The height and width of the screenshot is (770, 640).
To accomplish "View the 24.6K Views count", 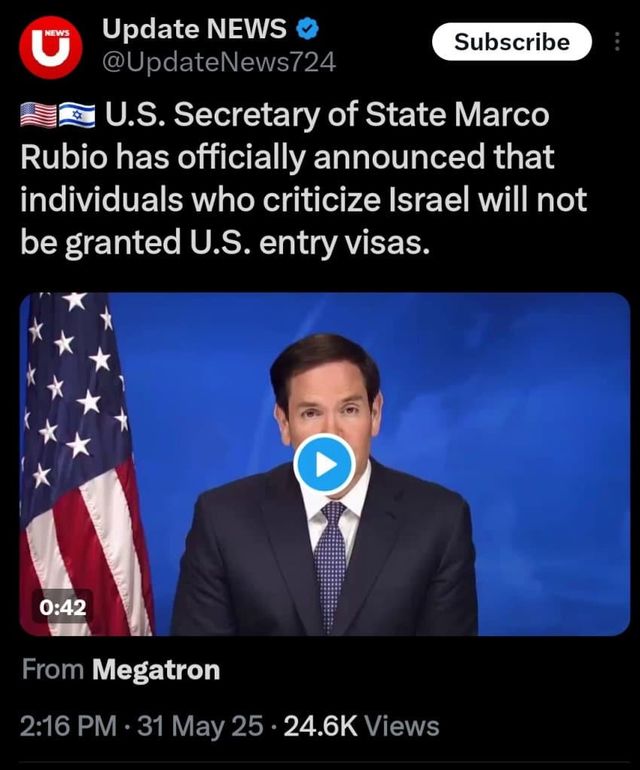I will [x=362, y=726].
